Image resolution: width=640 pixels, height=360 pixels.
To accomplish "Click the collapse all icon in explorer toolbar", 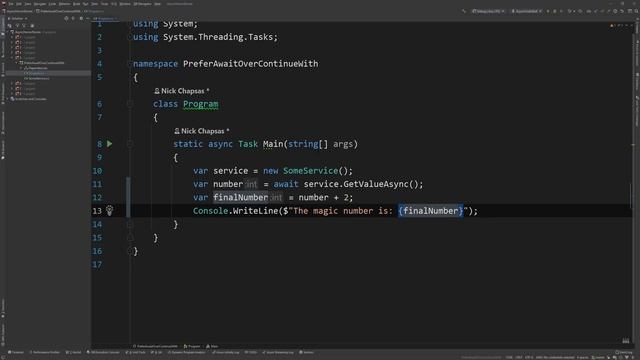I will pyautogui.click(x=24, y=26).
